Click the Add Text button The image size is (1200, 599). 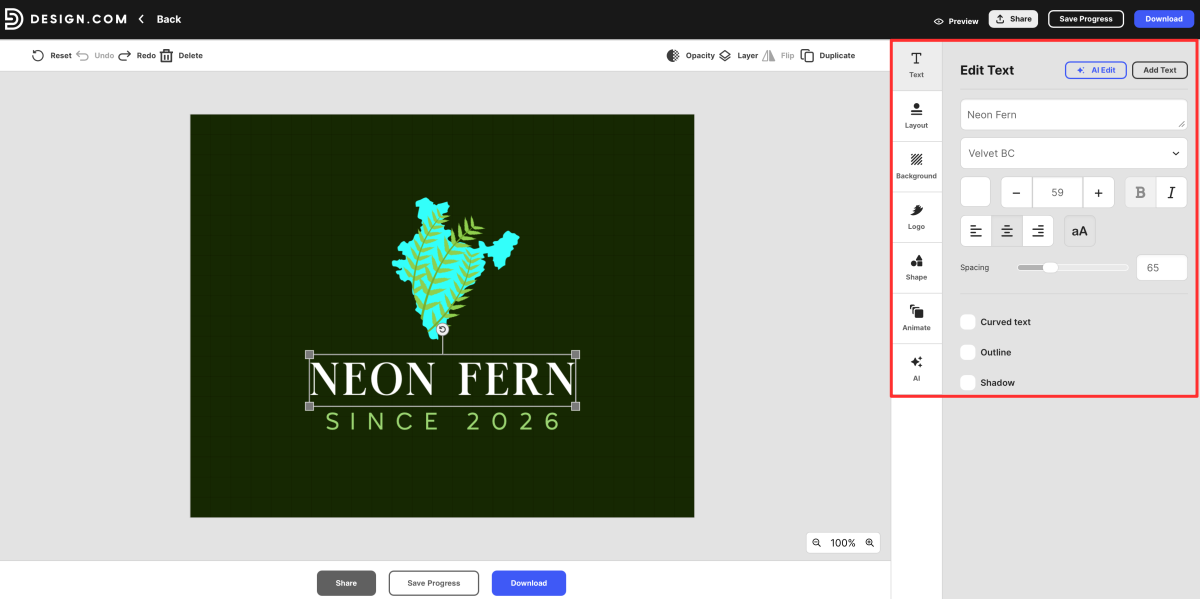click(1160, 70)
